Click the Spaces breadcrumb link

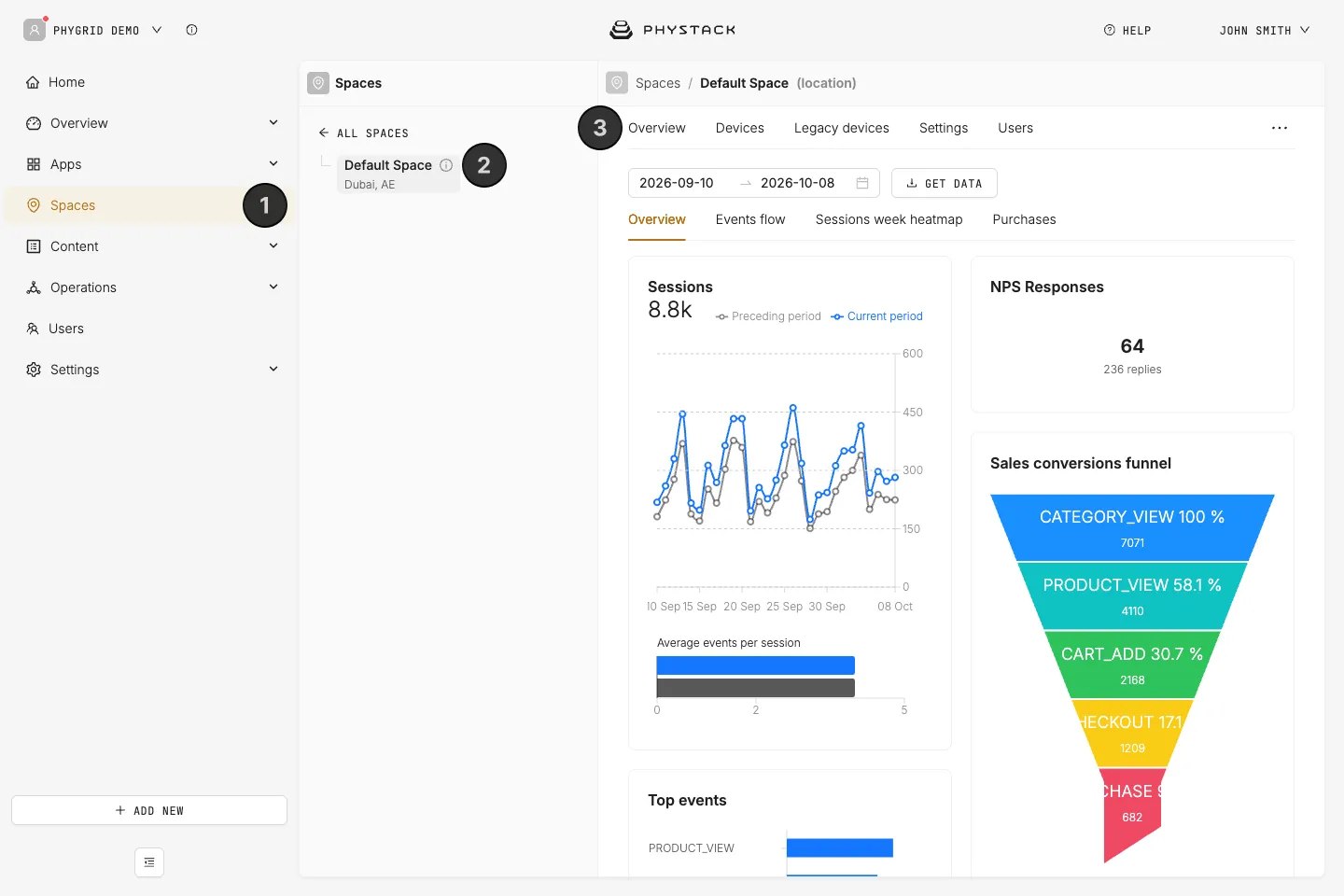click(x=658, y=83)
